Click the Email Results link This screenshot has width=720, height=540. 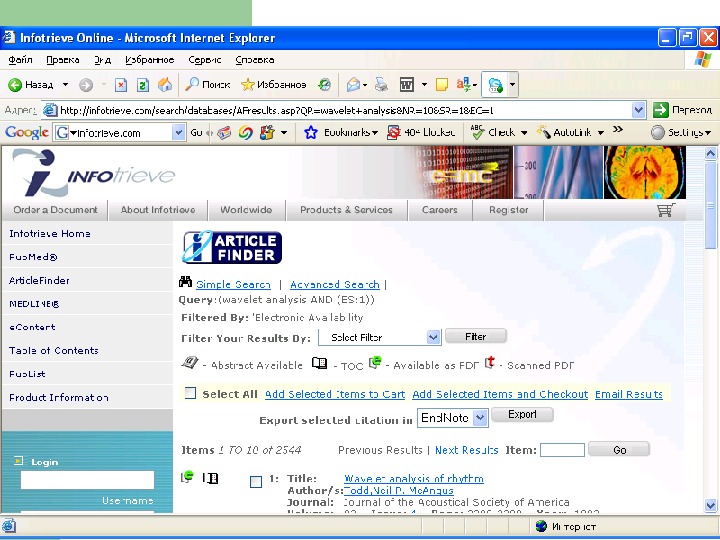pos(629,394)
